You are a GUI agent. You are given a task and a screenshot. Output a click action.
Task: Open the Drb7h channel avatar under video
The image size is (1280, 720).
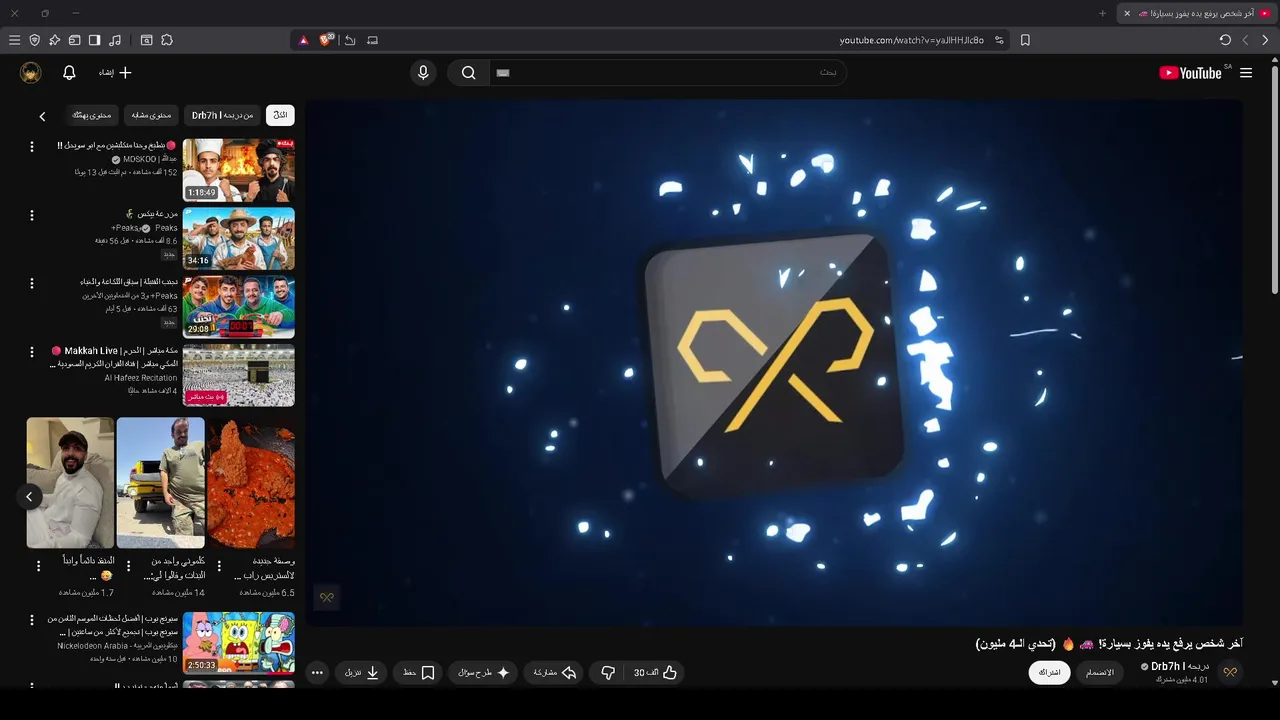pyautogui.click(x=1230, y=673)
